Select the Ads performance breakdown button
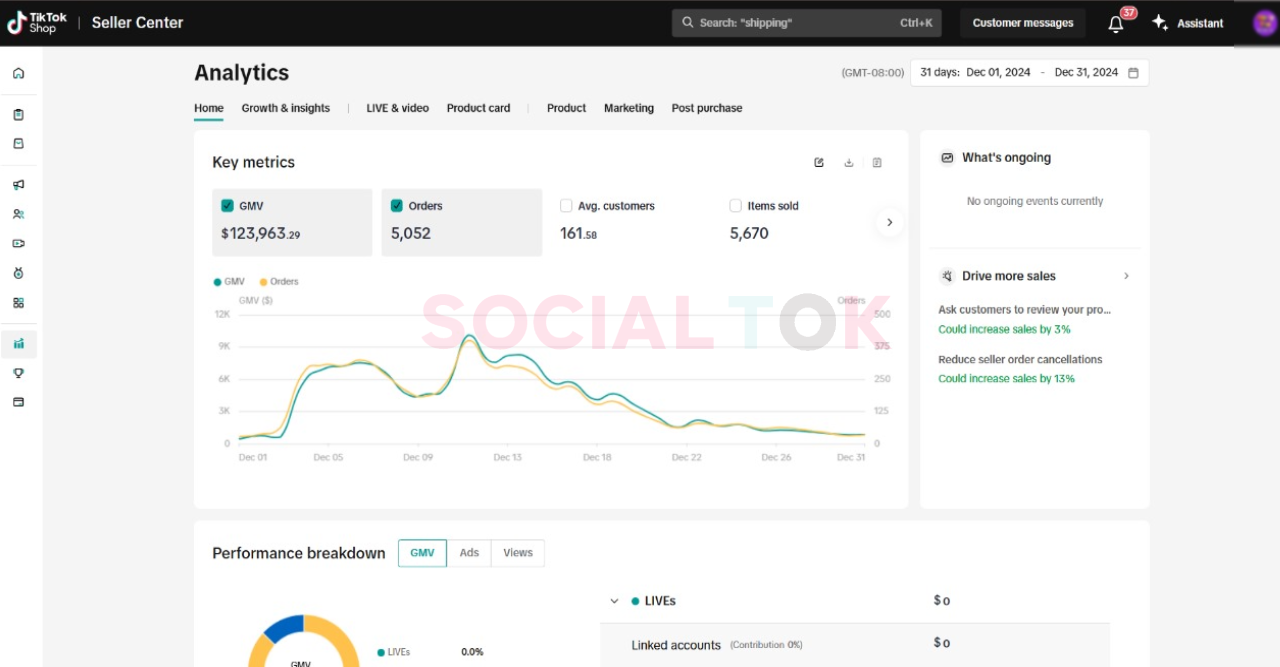Viewport: 1280px width, 667px height. point(469,553)
